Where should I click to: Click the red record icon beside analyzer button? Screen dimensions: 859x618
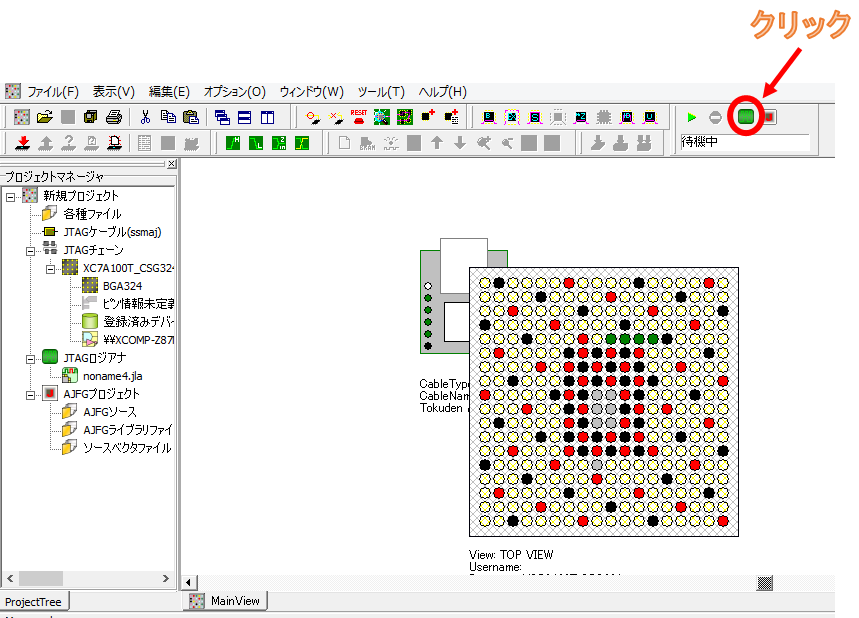click(x=770, y=117)
